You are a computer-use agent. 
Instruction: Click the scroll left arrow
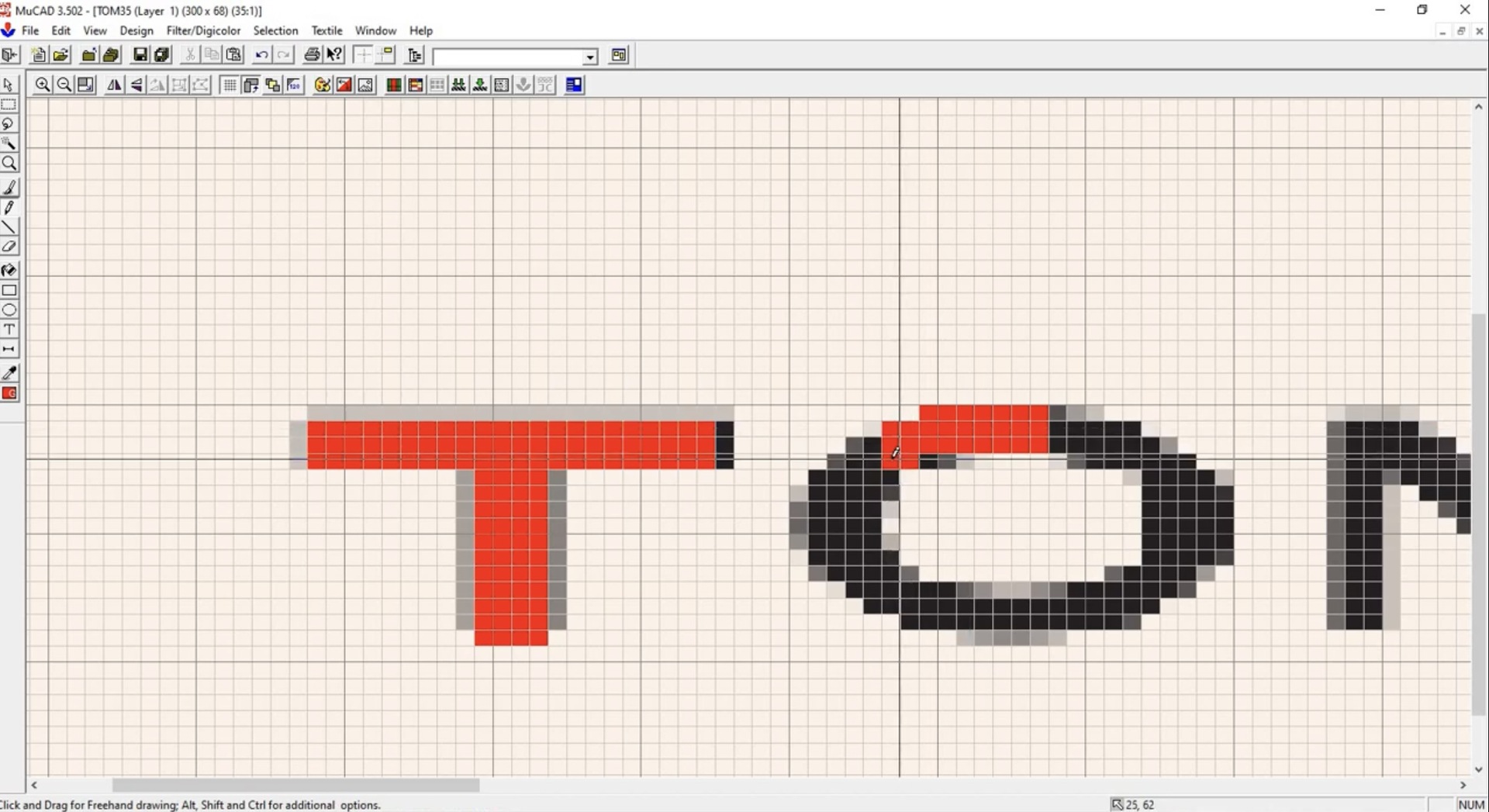[x=34, y=786]
